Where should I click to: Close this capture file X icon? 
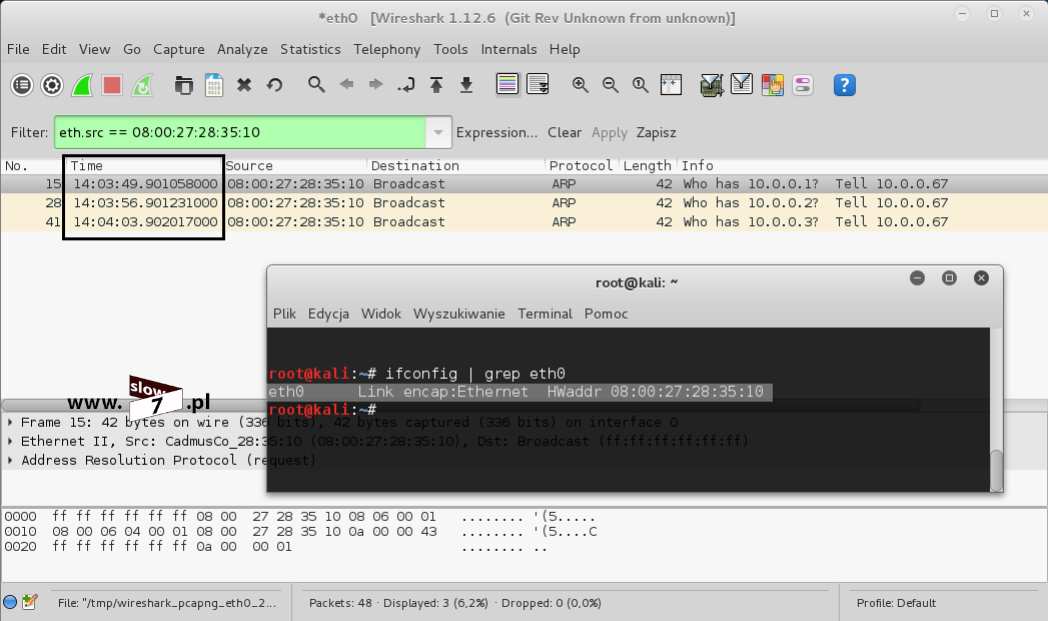244,85
